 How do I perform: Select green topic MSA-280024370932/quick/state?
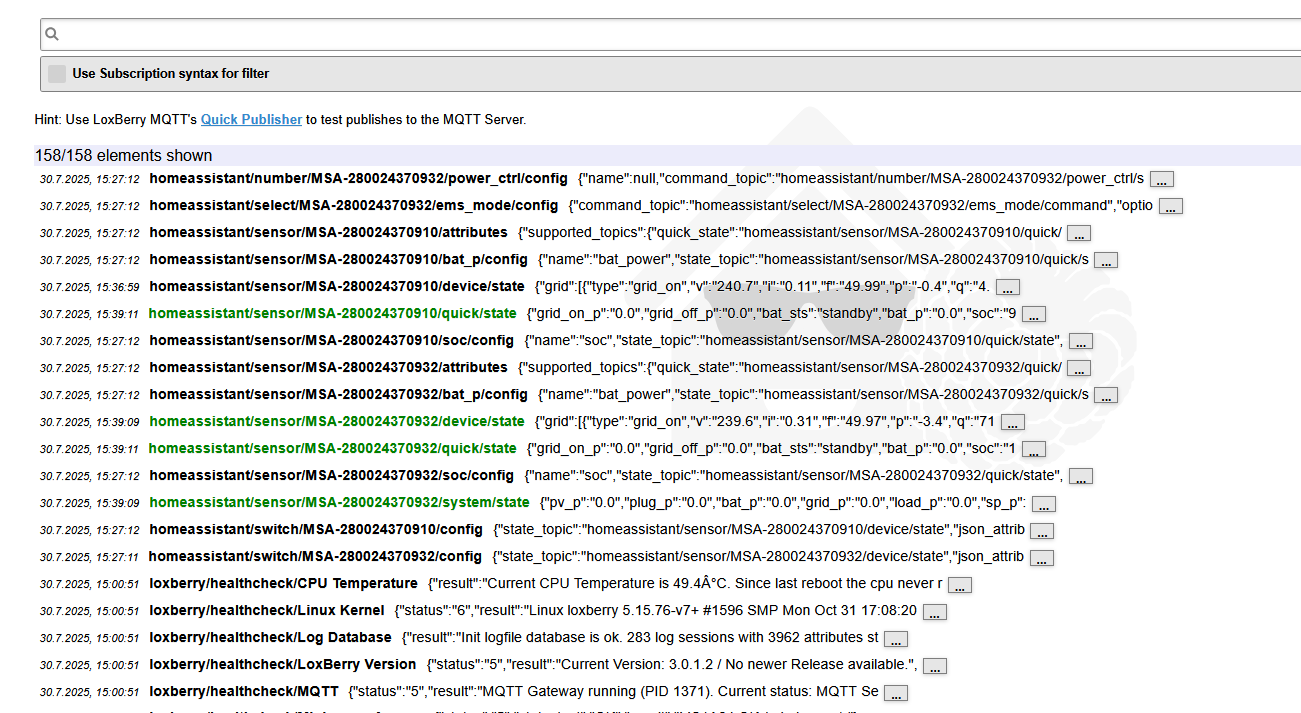[x=333, y=448]
